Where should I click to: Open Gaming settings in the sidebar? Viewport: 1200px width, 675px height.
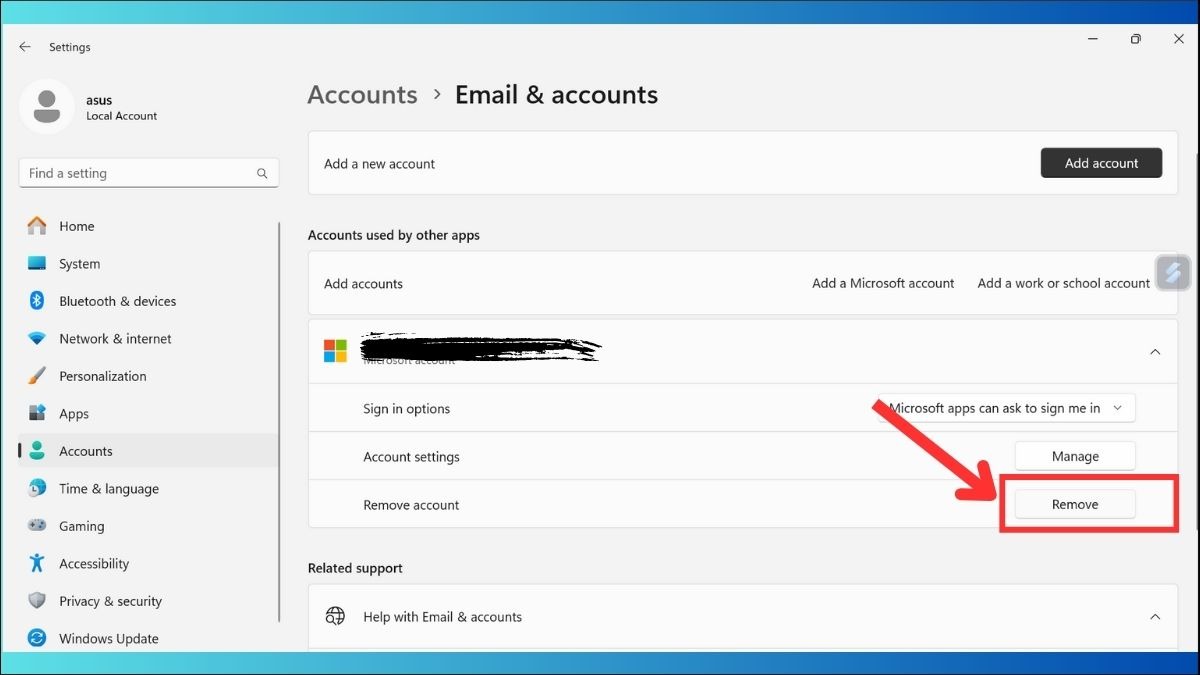point(149,526)
